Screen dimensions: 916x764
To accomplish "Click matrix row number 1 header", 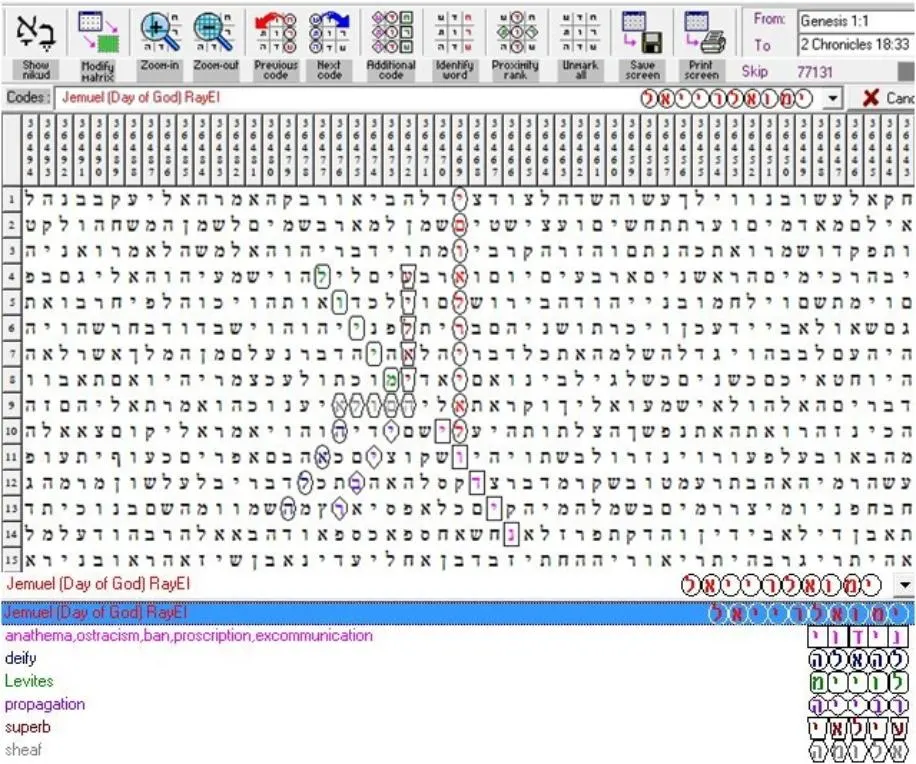I will click(11, 200).
